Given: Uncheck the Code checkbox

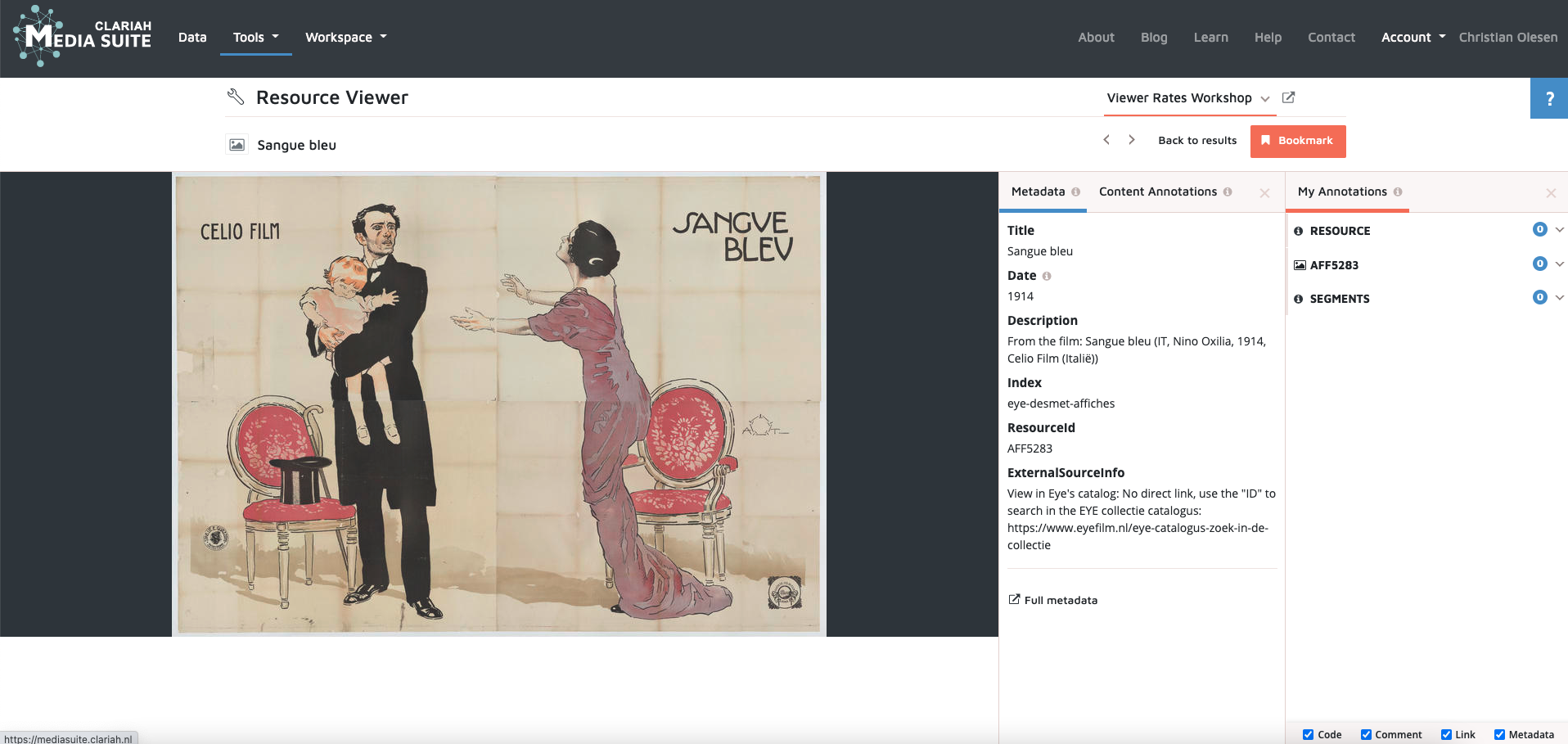Looking at the screenshot, I should pos(1308,734).
